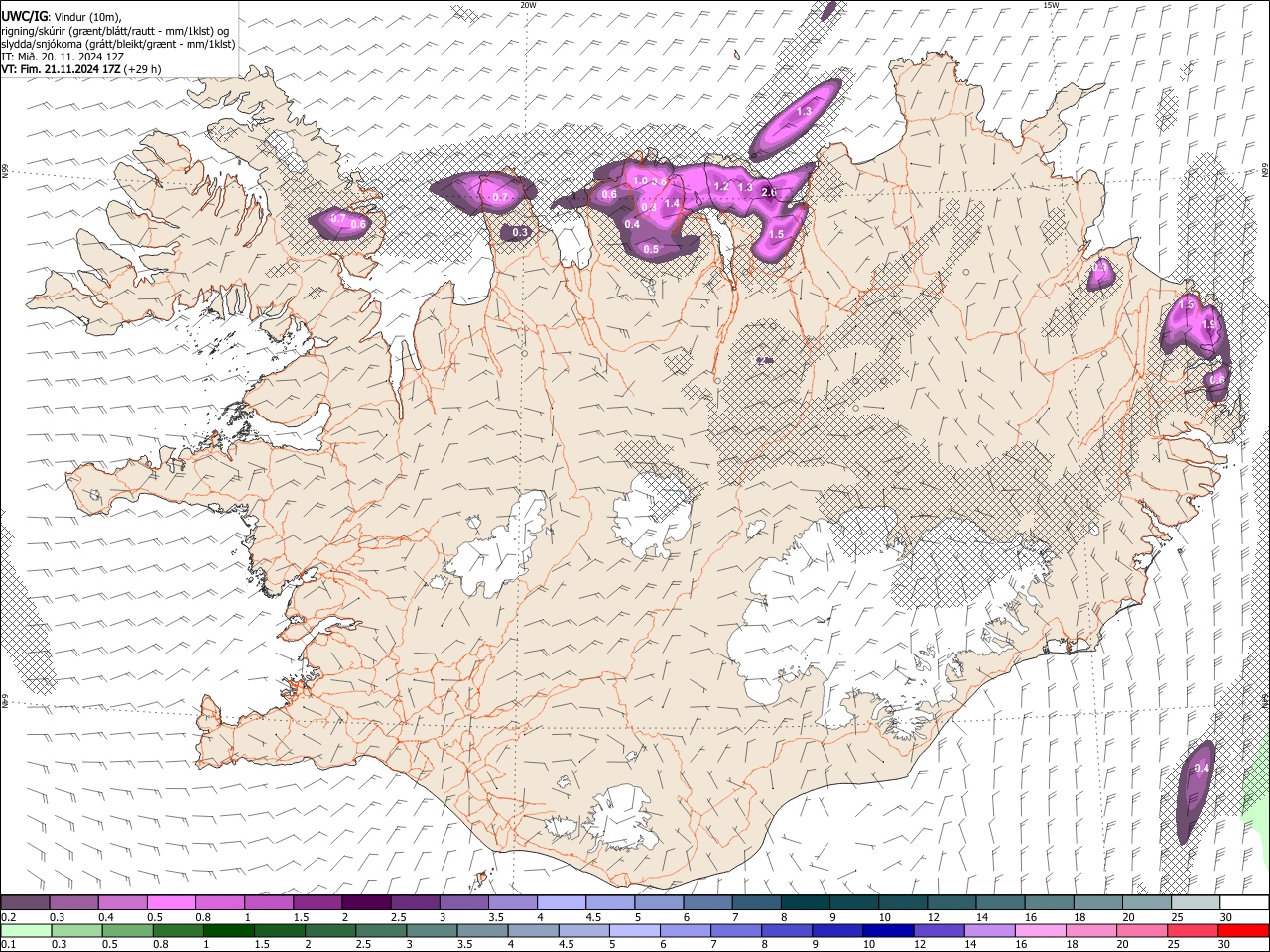
Task: Pick the purple 0.3 swatch in the snowfall scale
Action: point(73,903)
